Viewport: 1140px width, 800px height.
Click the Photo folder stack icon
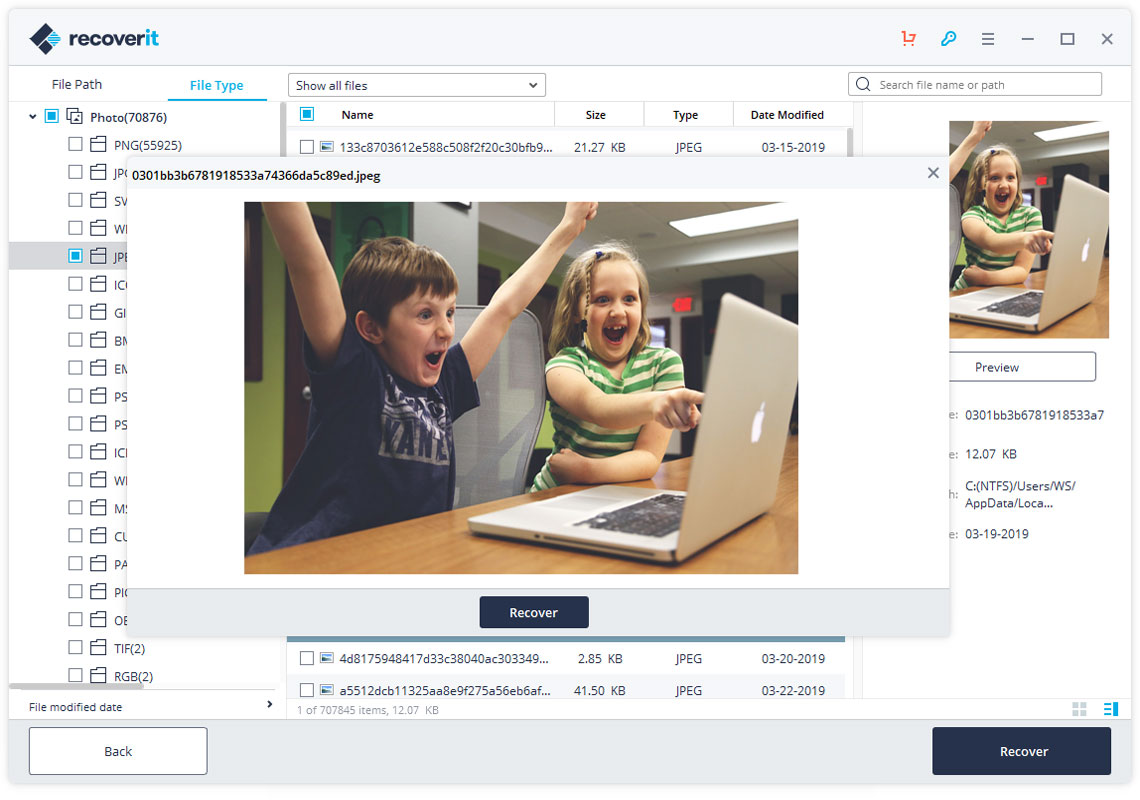coord(75,116)
